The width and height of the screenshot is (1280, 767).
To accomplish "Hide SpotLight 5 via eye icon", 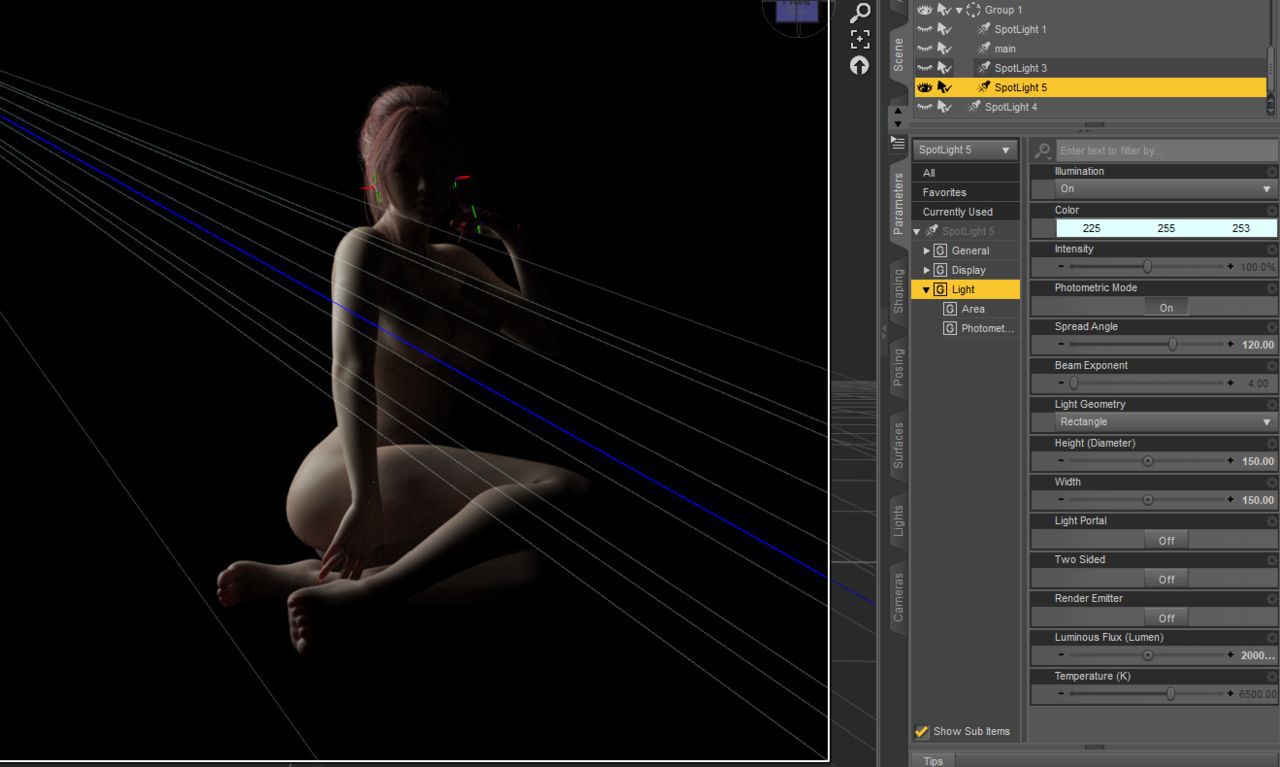I will [925, 87].
